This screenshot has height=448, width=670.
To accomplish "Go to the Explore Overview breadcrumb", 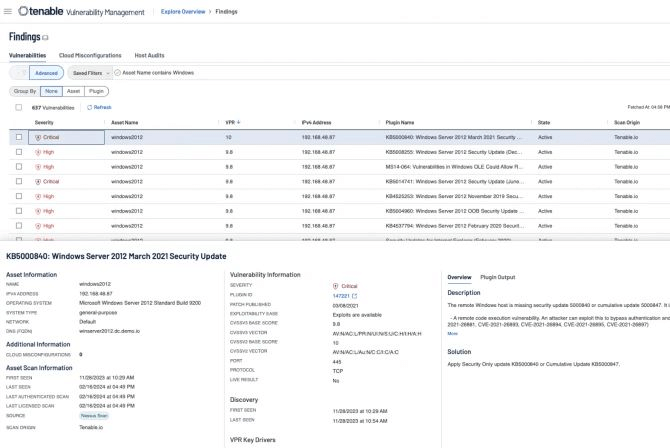I will click(x=183, y=12).
